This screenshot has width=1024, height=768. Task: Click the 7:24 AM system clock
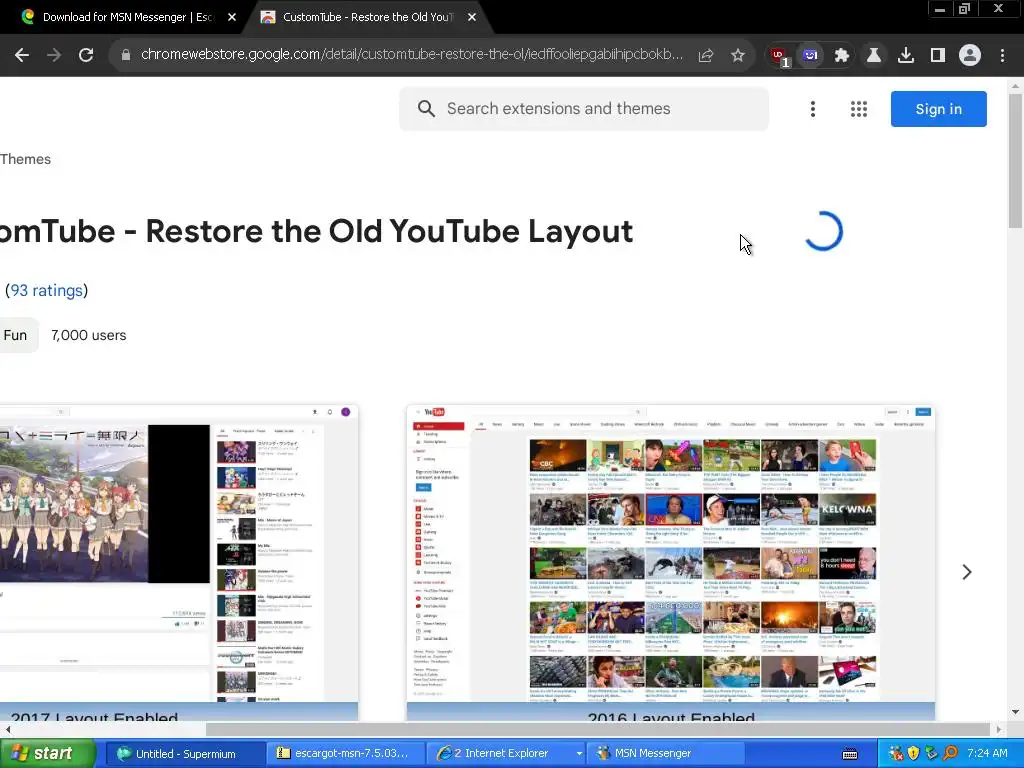coord(987,754)
